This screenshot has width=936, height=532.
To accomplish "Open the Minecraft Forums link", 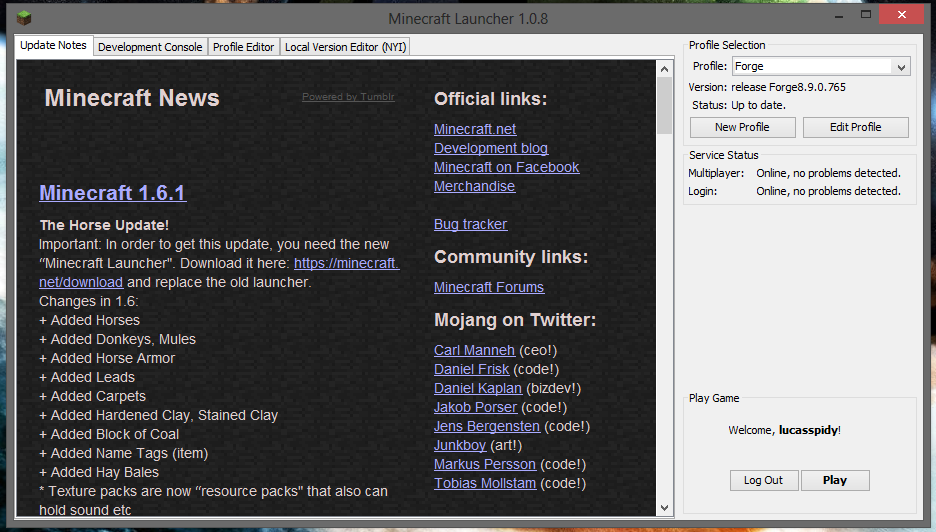I will [489, 287].
